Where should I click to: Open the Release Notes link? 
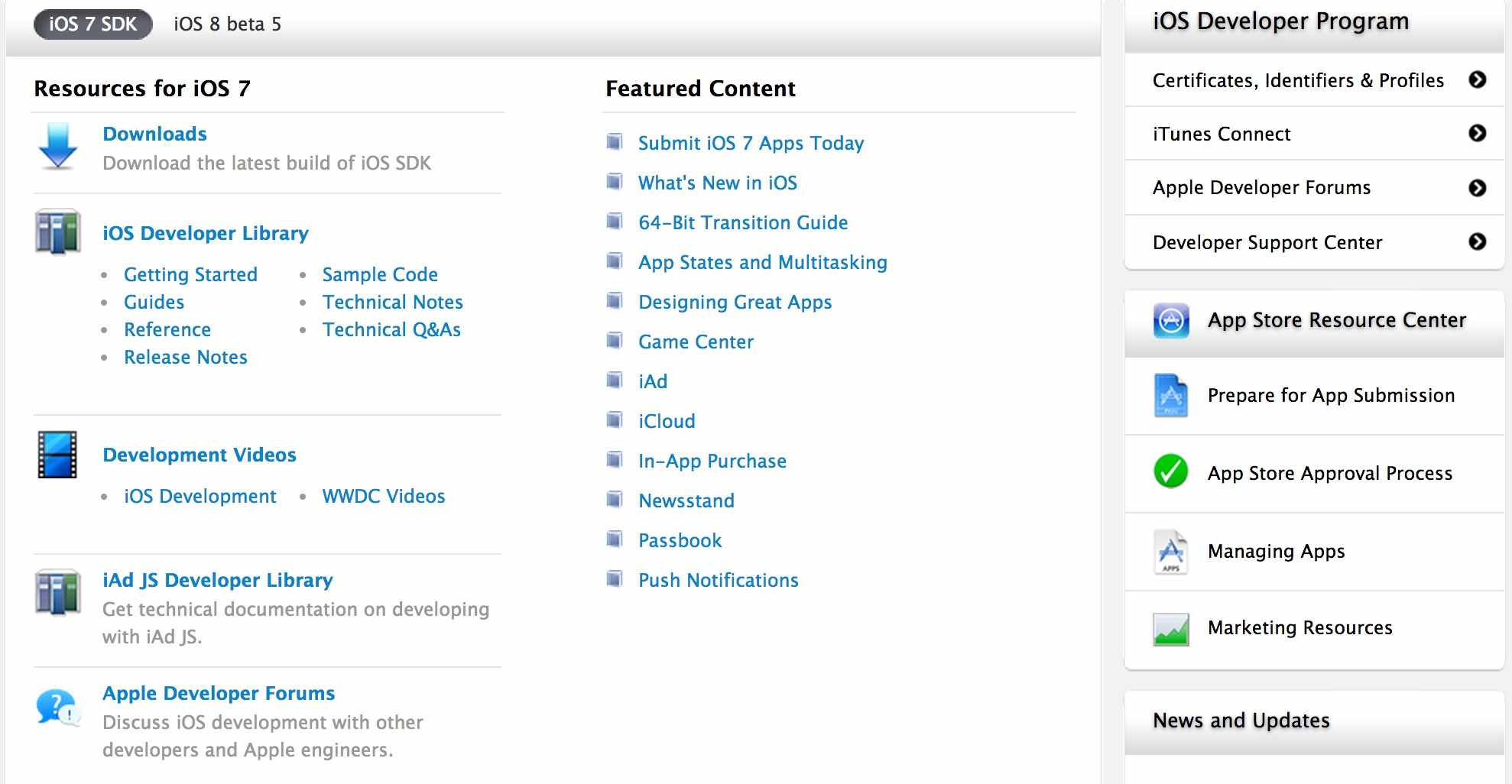click(186, 357)
